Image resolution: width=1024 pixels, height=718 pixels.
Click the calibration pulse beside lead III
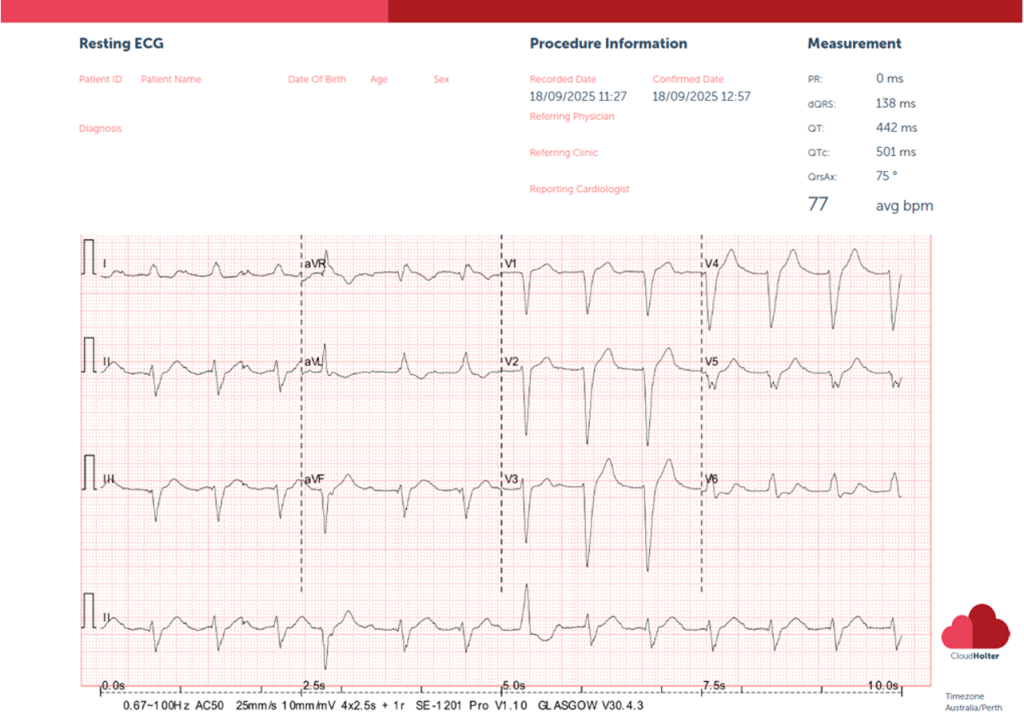[90, 470]
